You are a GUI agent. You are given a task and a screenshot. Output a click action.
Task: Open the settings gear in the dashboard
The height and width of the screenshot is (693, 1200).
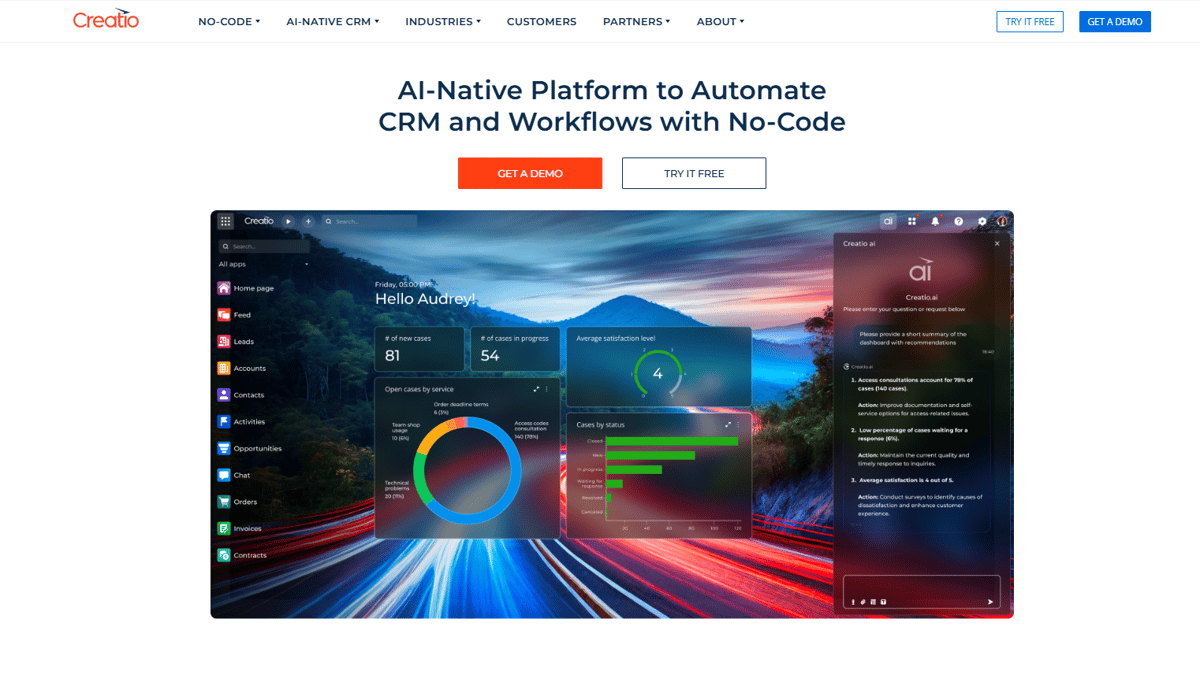click(x=981, y=221)
